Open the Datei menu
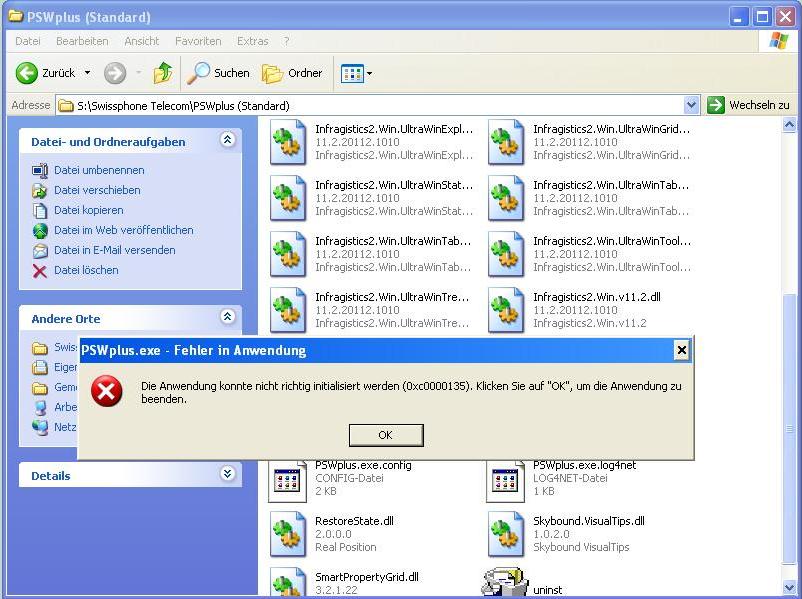The width and height of the screenshot is (802, 599). [28, 41]
